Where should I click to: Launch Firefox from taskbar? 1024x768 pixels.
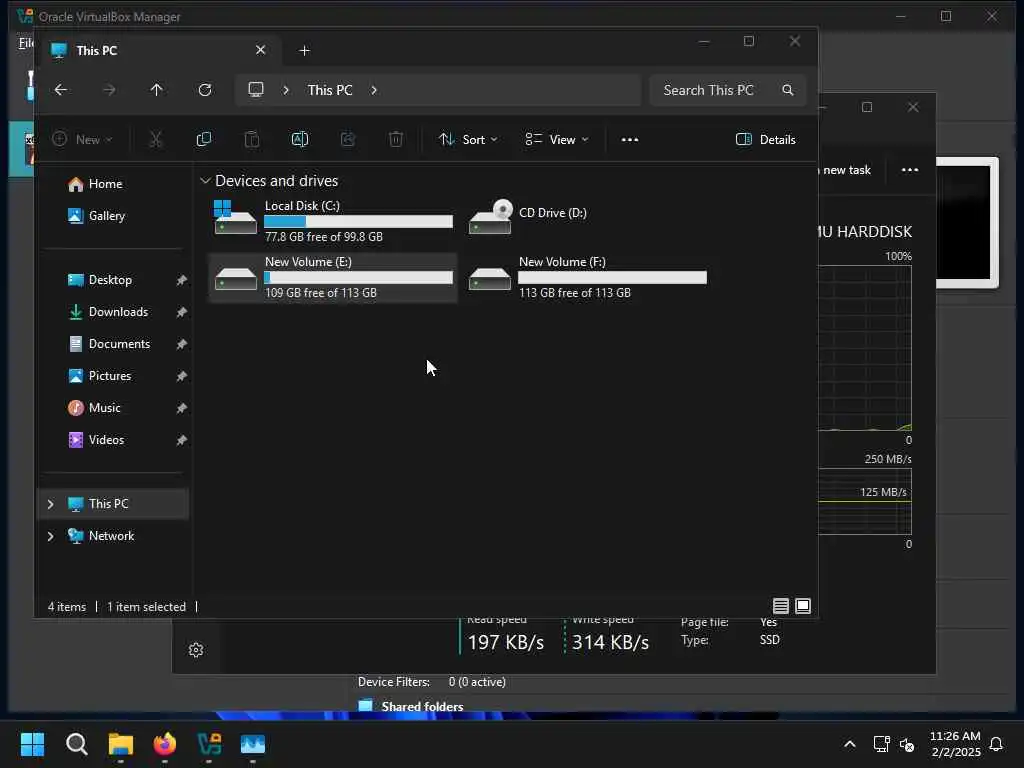(165, 744)
